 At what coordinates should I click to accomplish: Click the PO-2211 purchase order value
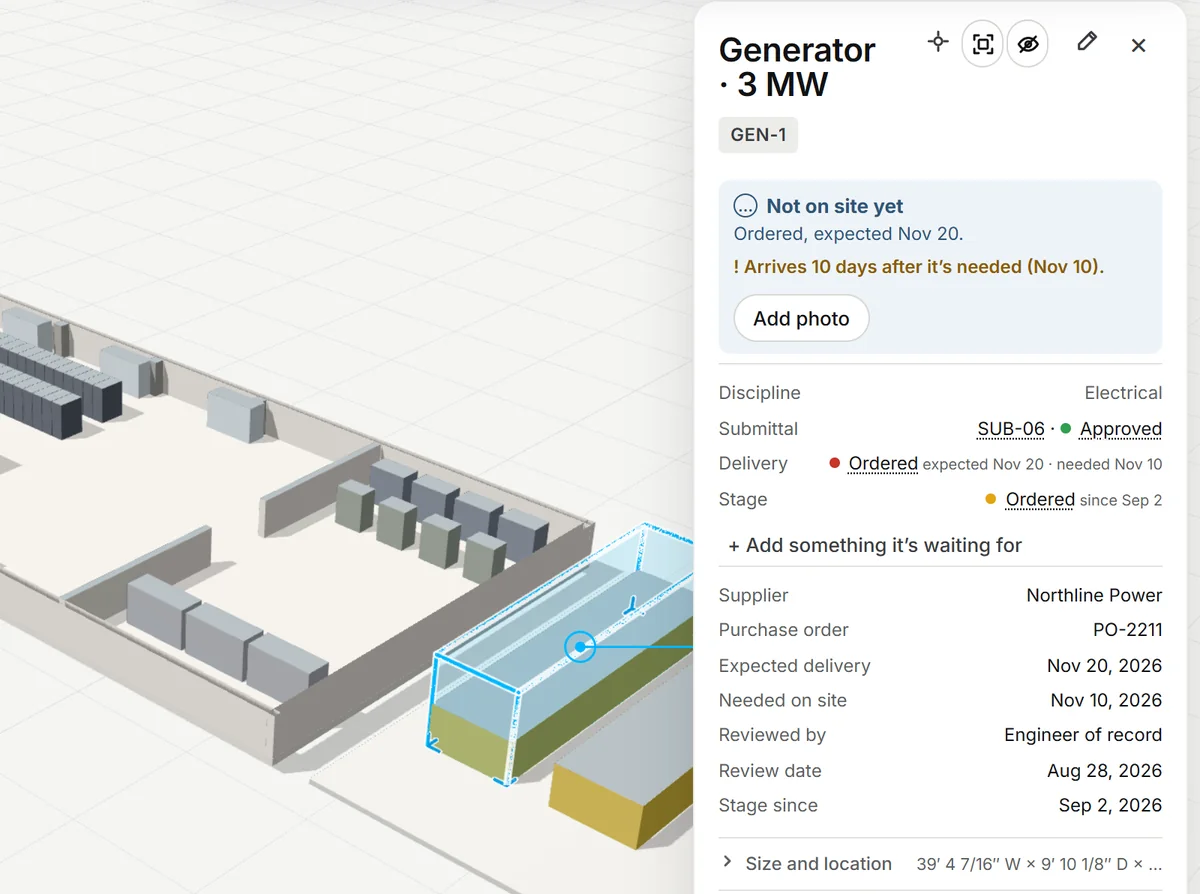tap(1127, 630)
